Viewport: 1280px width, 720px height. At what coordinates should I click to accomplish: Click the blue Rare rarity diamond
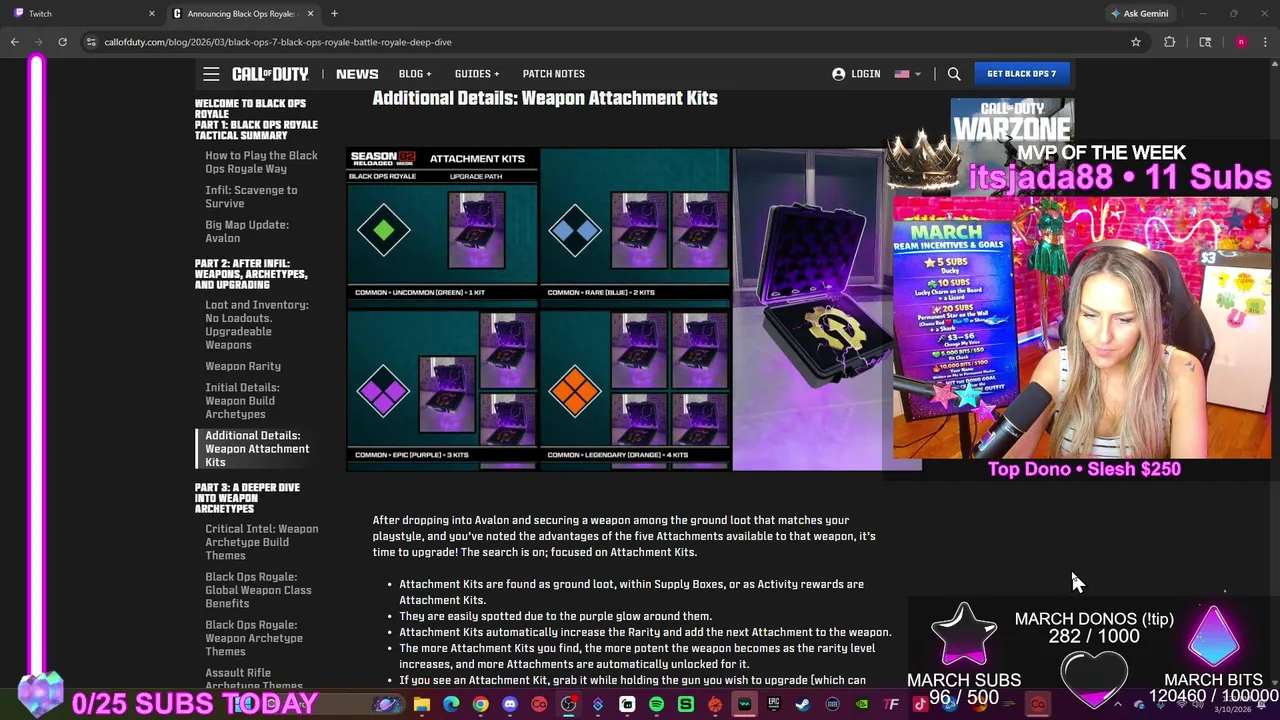click(575, 230)
